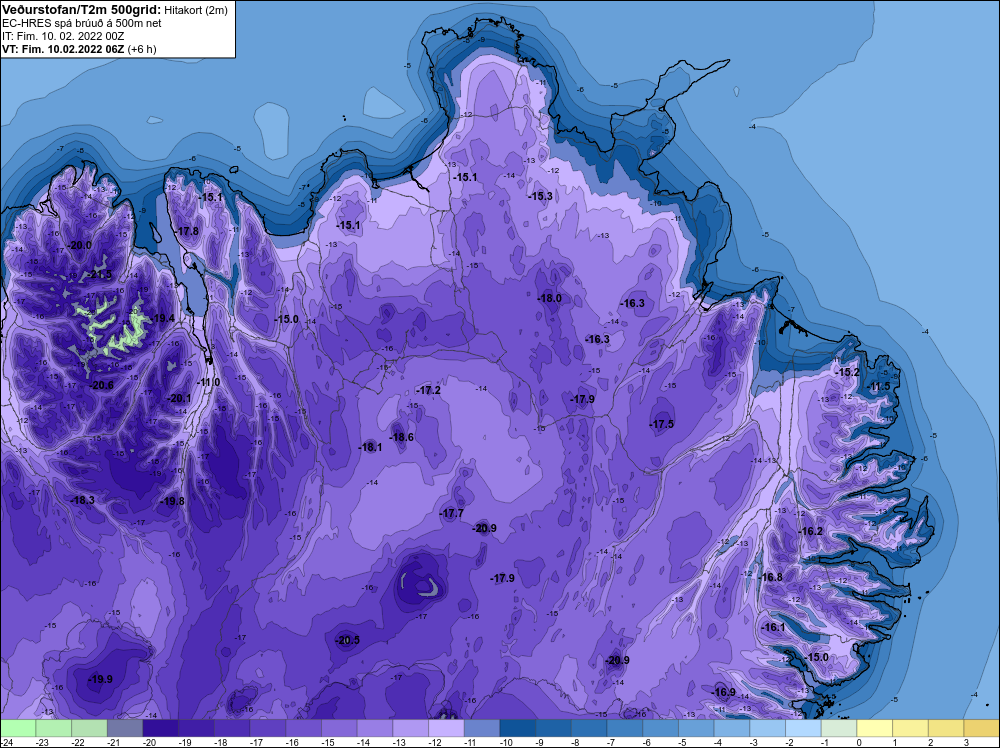Select the legend swatch labeled -17

click(x=268, y=728)
